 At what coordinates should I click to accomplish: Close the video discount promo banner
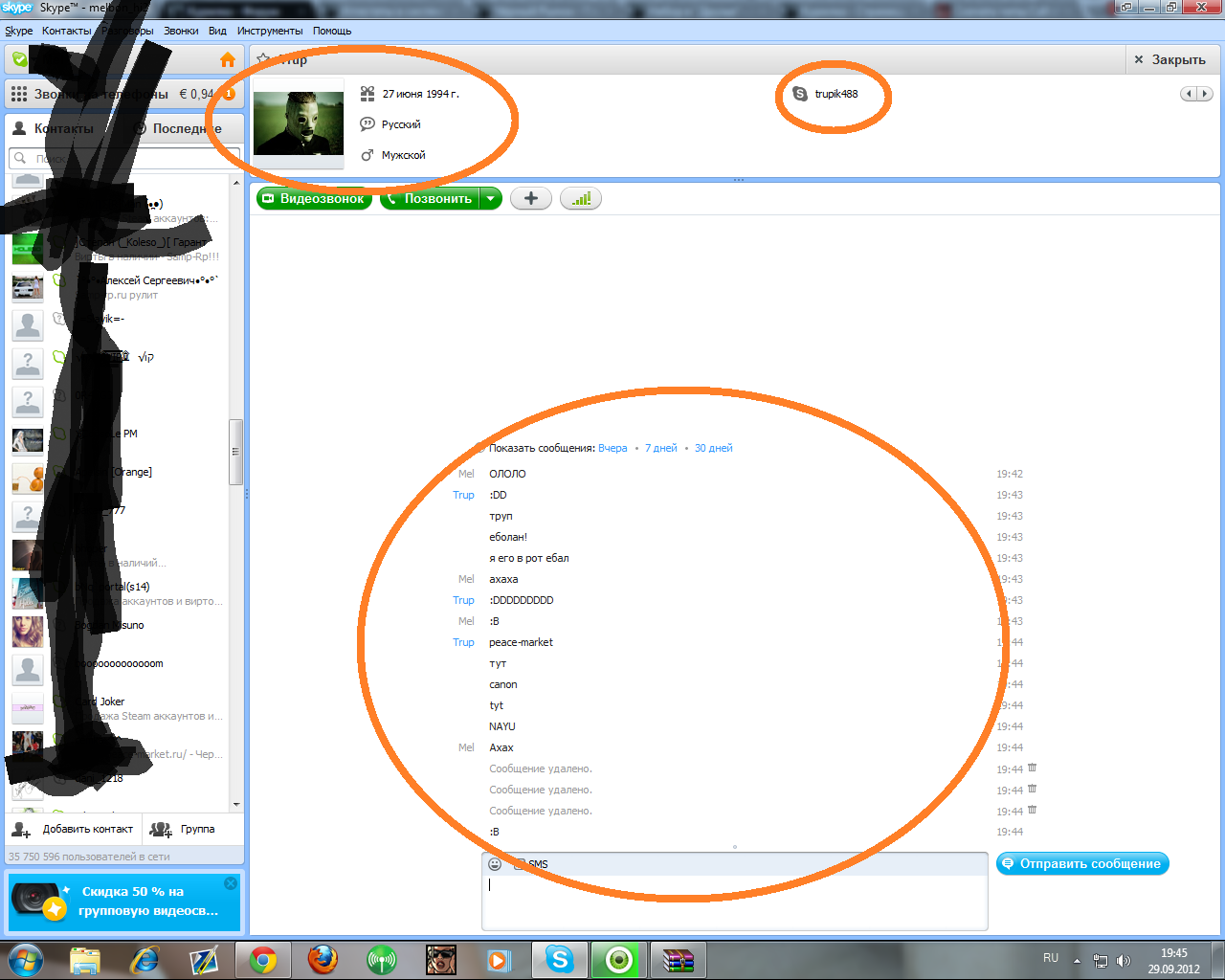click(231, 883)
